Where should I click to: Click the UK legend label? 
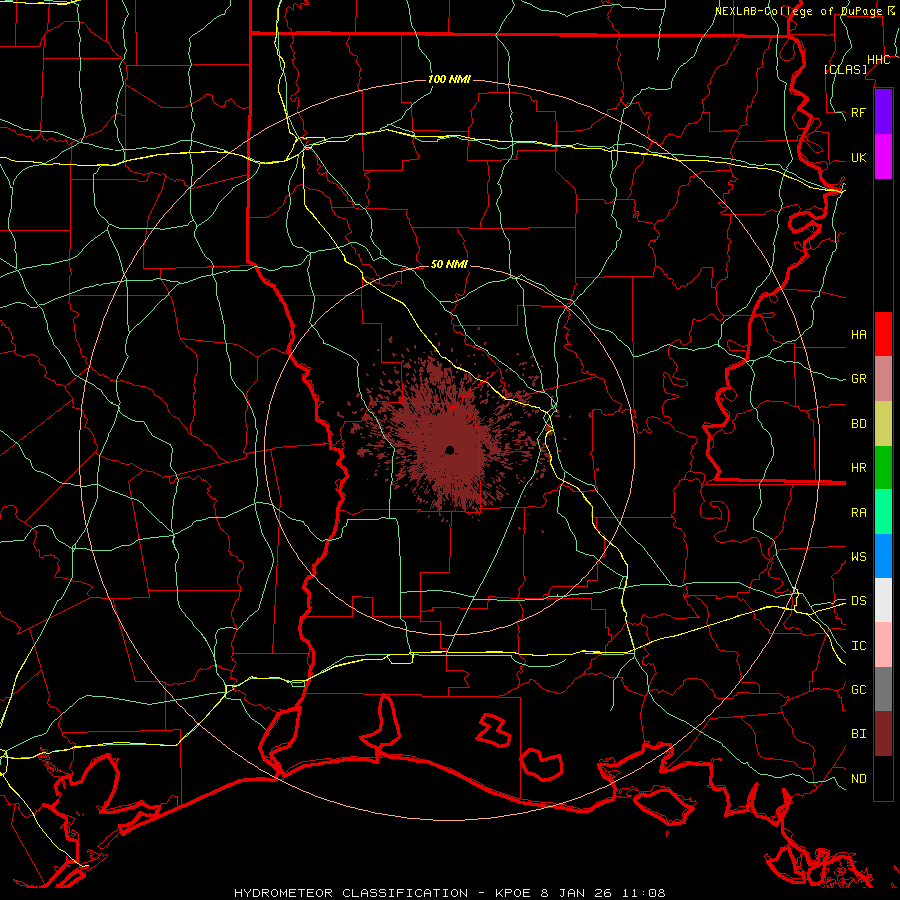tap(858, 157)
